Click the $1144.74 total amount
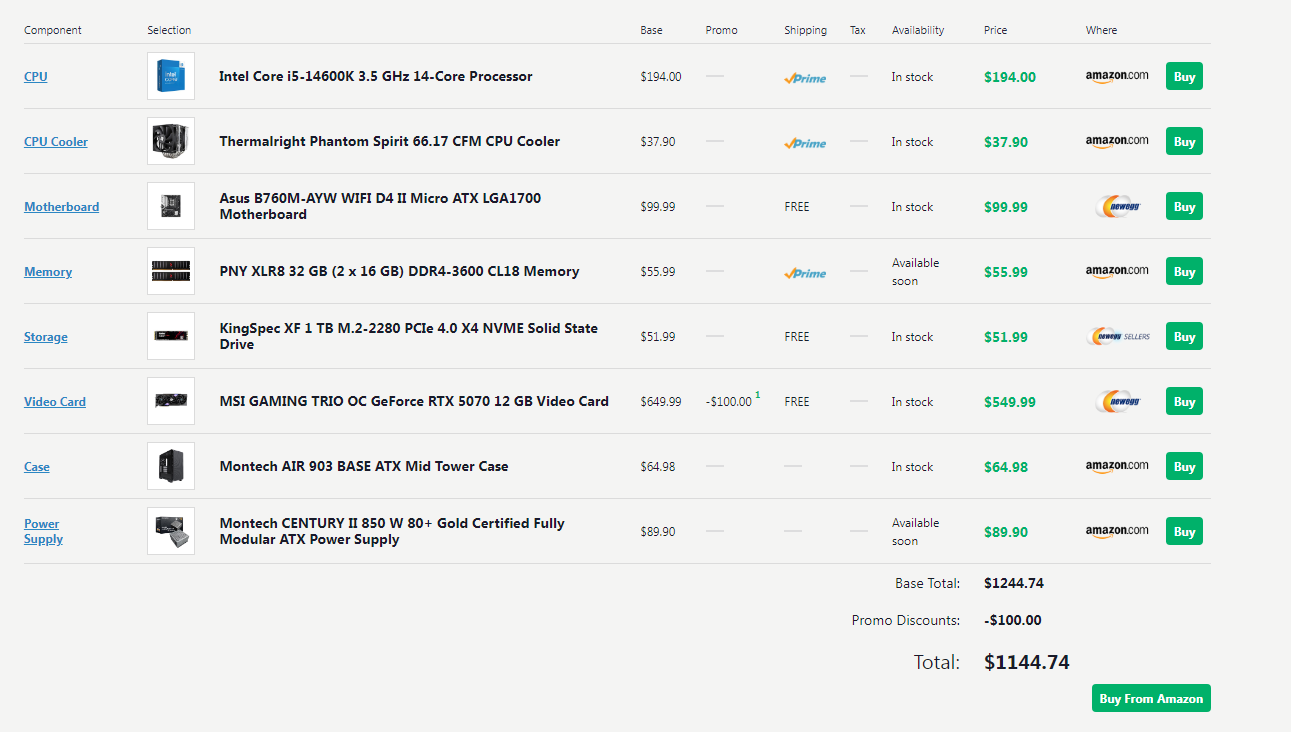The height and width of the screenshot is (732, 1291). tap(1027, 662)
